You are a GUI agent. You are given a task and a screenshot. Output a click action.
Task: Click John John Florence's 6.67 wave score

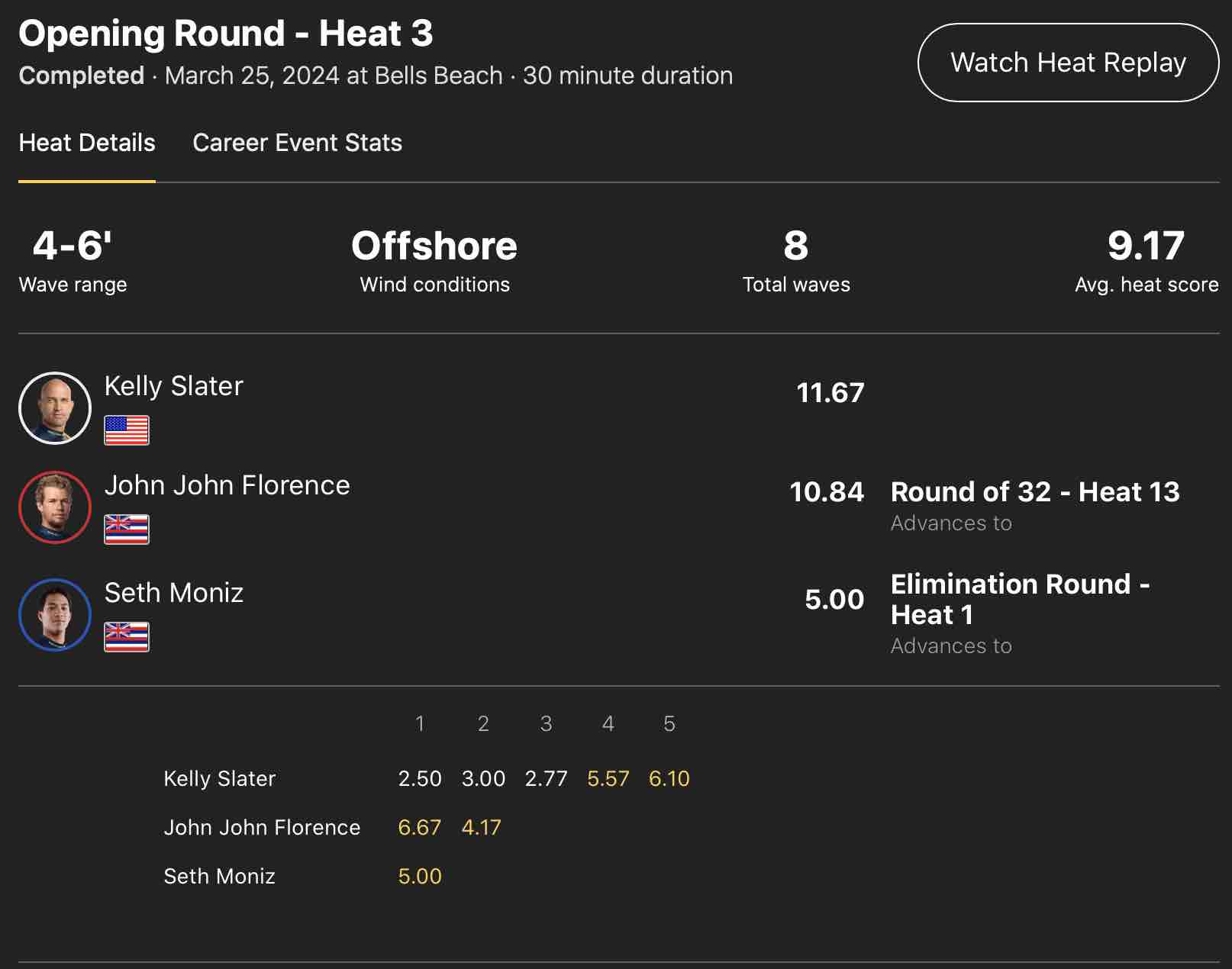[420, 827]
